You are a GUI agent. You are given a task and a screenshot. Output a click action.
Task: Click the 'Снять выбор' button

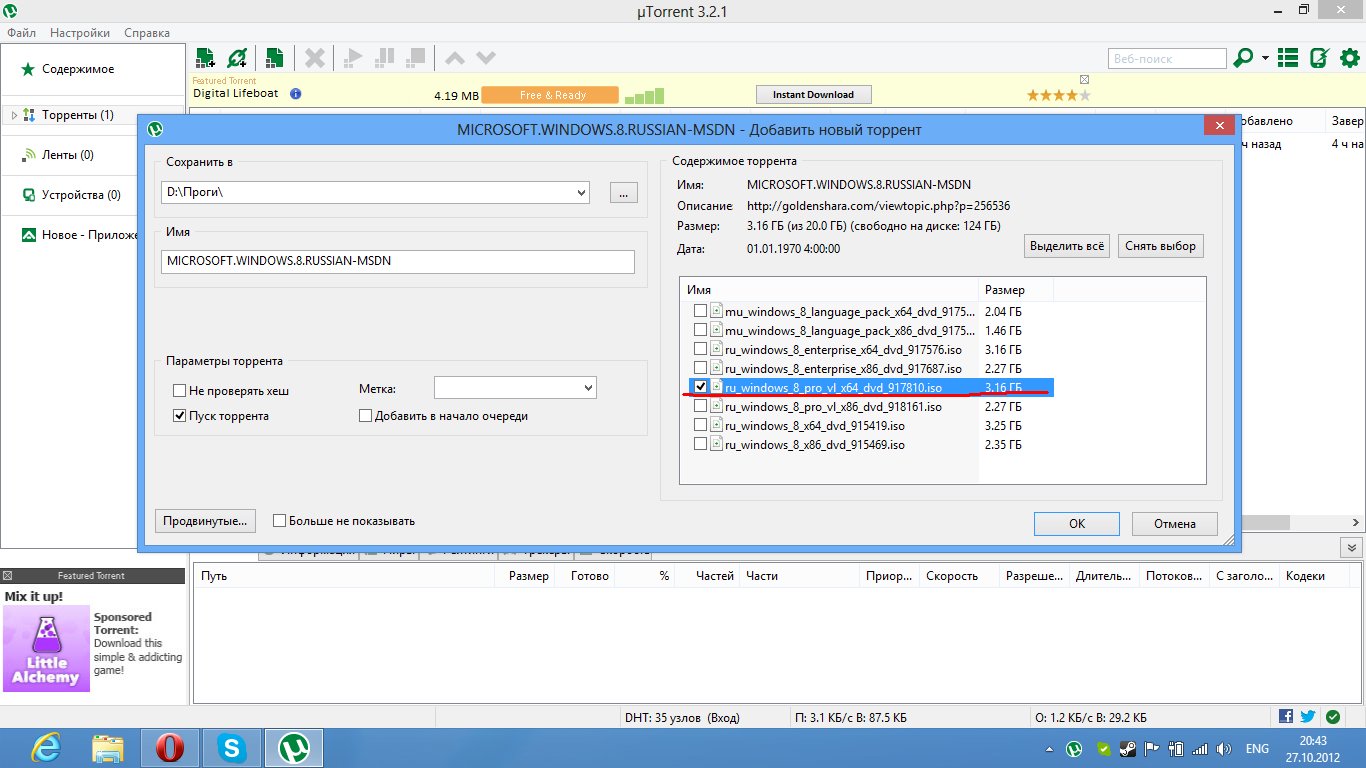click(1160, 246)
